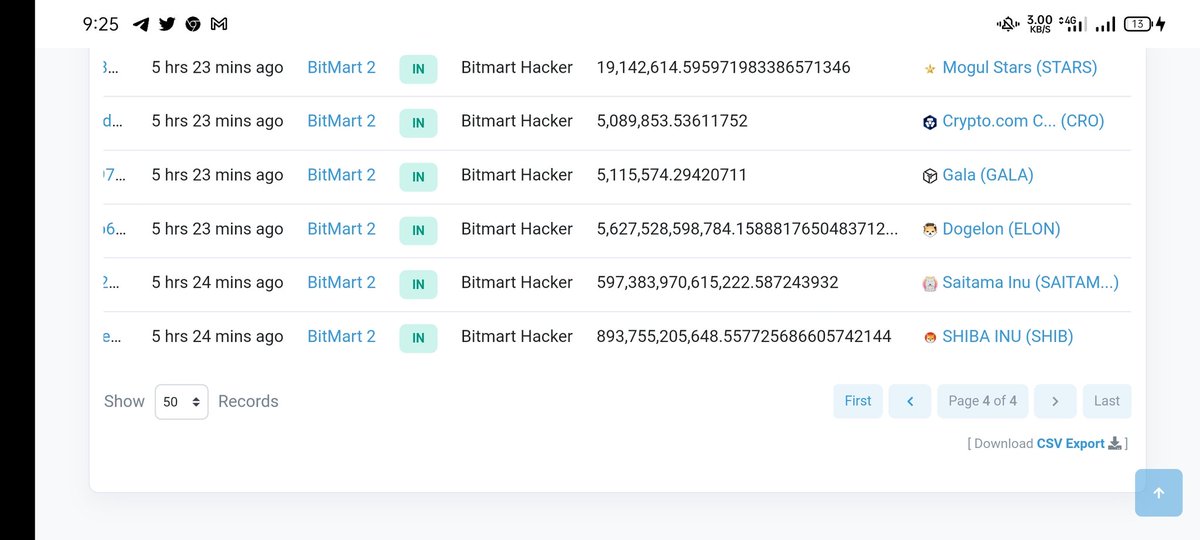Click the previous page chevron

pyautogui.click(x=910, y=401)
